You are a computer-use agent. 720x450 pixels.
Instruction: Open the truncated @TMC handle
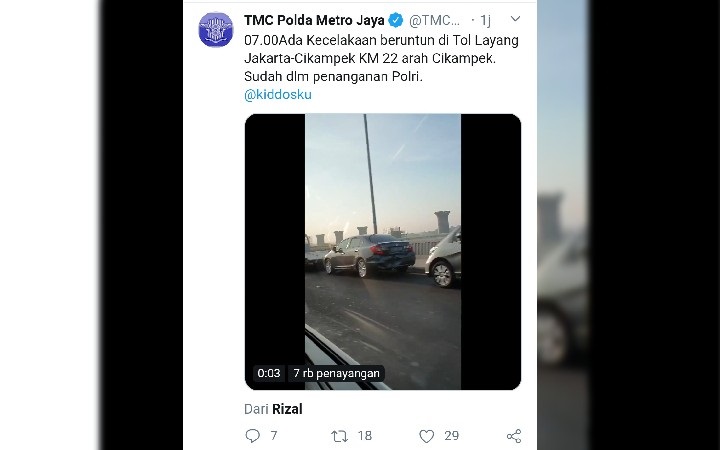434,20
